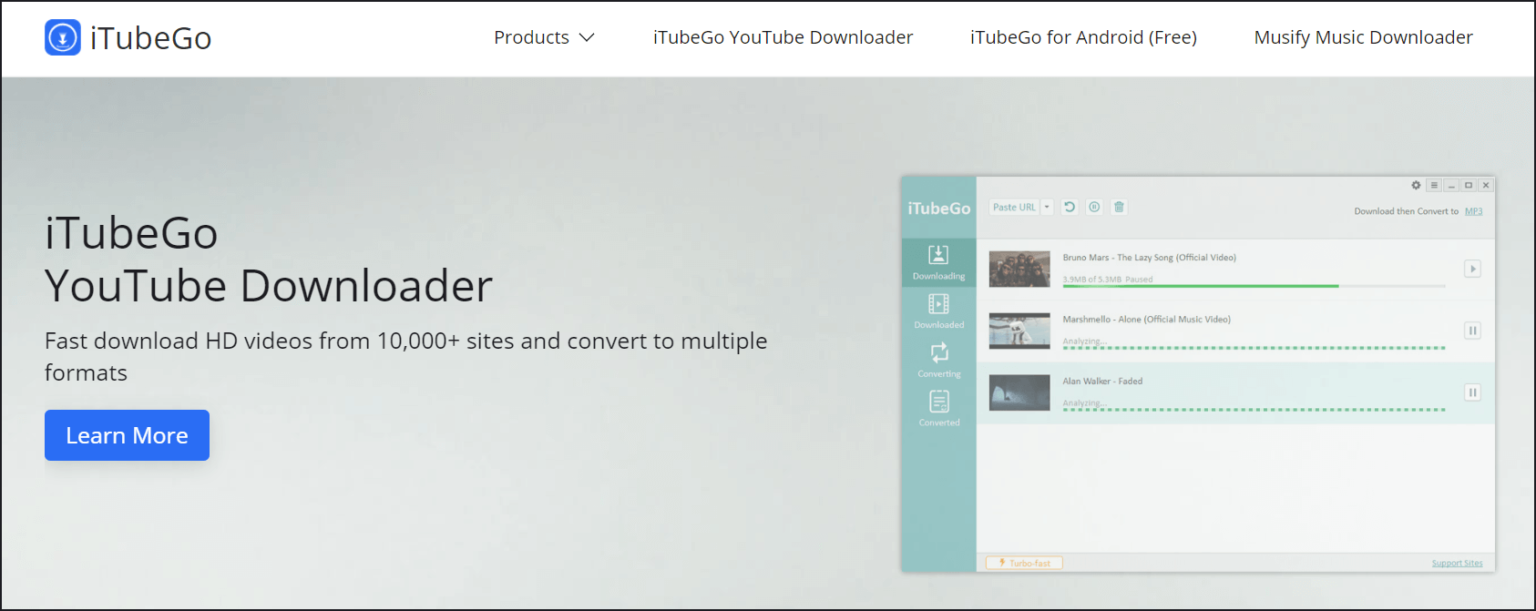The width and height of the screenshot is (1536, 611).
Task: Open settings gear in app window
Action: [1415, 185]
